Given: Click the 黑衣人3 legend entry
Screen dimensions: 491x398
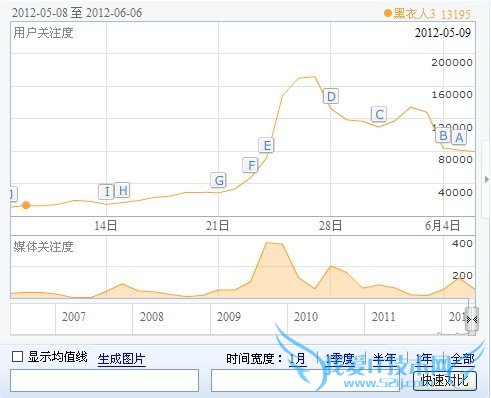Looking at the screenshot, I should 411,14.
